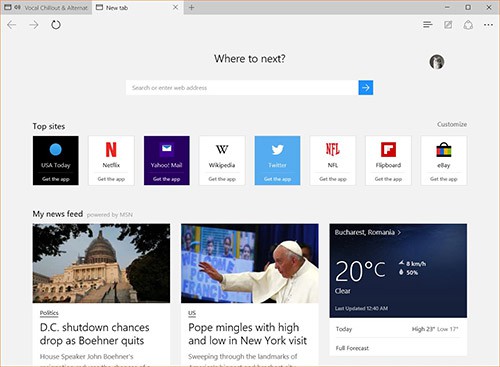This screenshot has width=500, height=367.
Task: Click the user profile picture
Action: tap(437, 62)
